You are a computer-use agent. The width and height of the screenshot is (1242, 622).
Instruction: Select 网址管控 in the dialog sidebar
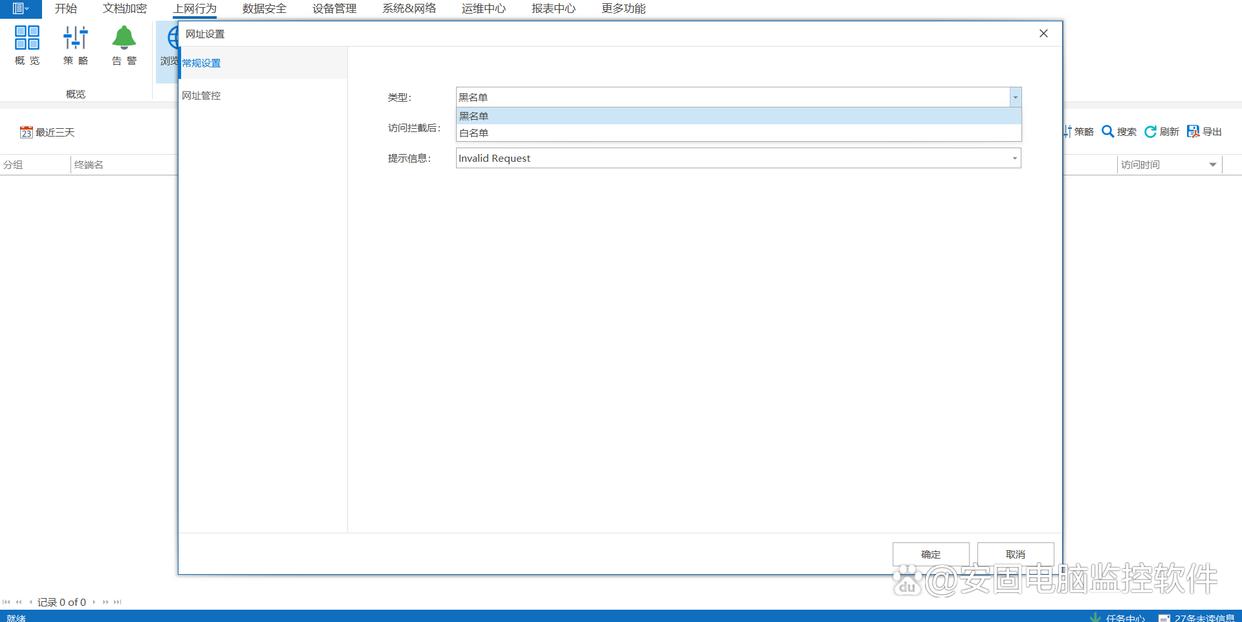(202, 96)
